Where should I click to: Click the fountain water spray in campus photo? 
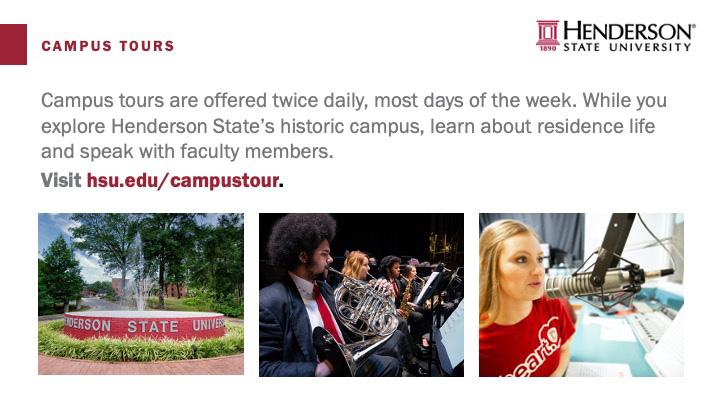coord(139,270)
